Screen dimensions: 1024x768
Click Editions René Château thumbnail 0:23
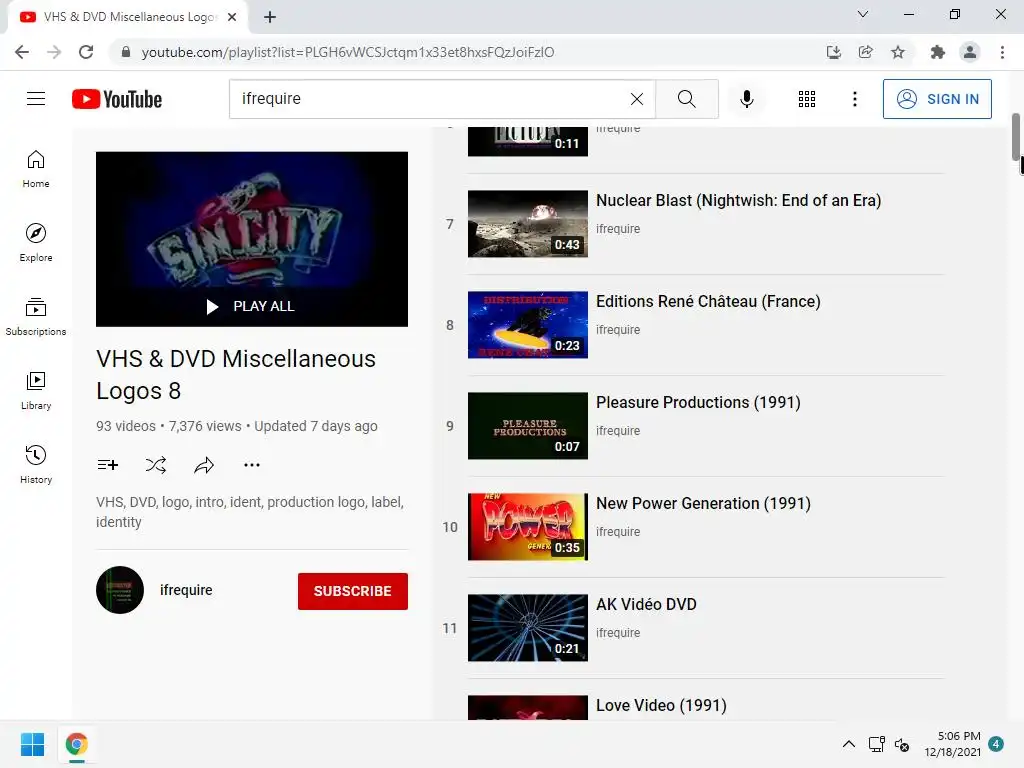(x=528, y=325)
